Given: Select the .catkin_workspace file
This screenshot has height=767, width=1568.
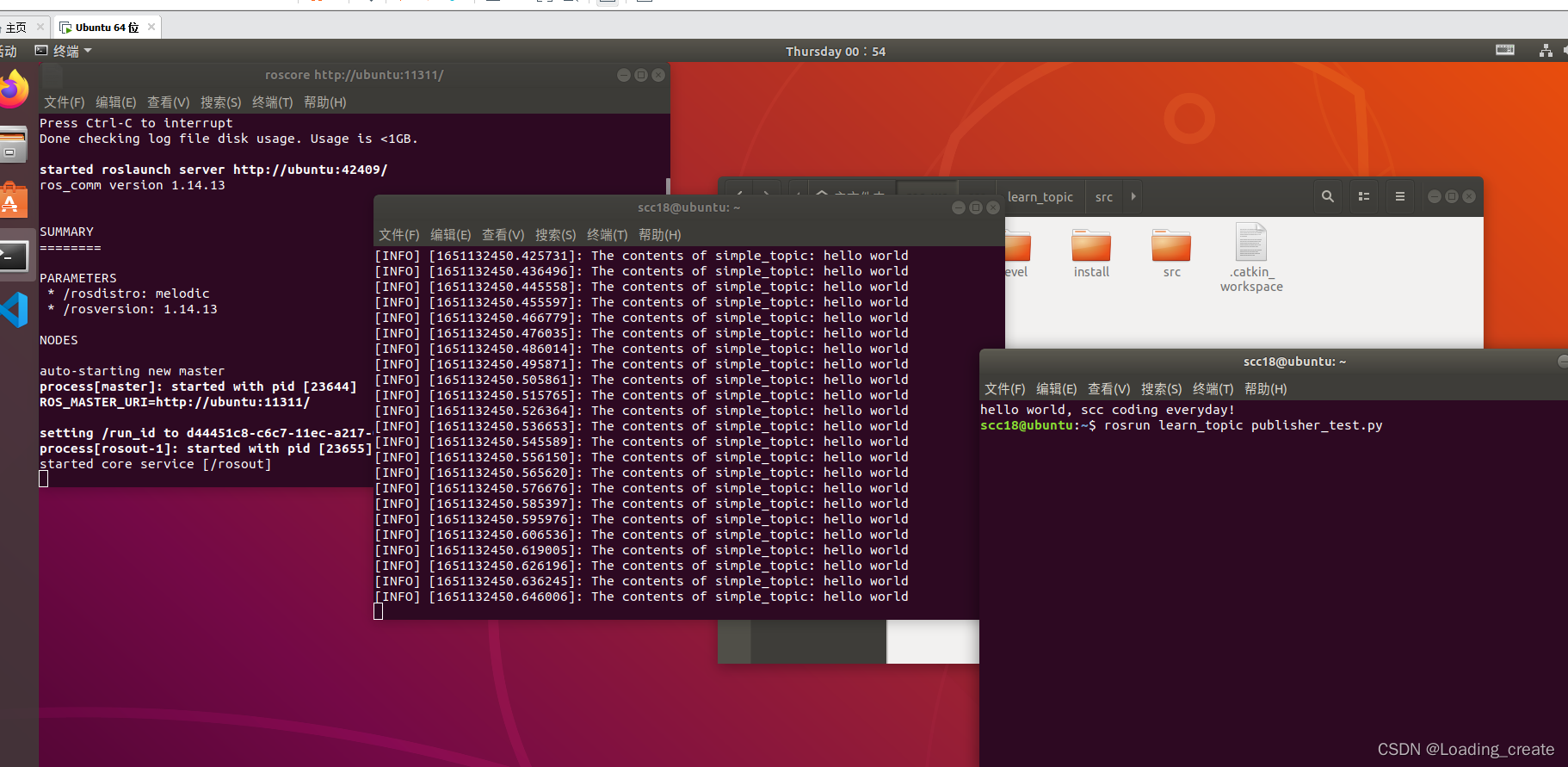Looking at the screenshot, I should (x=1251, y=258).
